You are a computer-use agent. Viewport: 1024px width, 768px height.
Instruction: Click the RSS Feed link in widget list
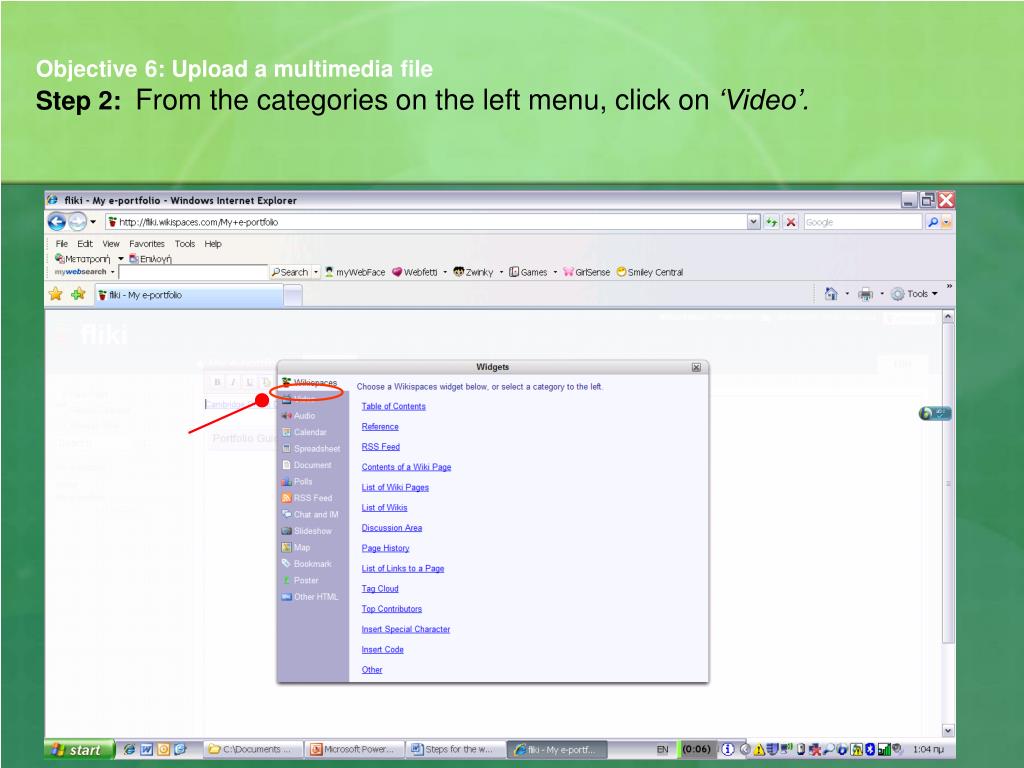point(381,447)
